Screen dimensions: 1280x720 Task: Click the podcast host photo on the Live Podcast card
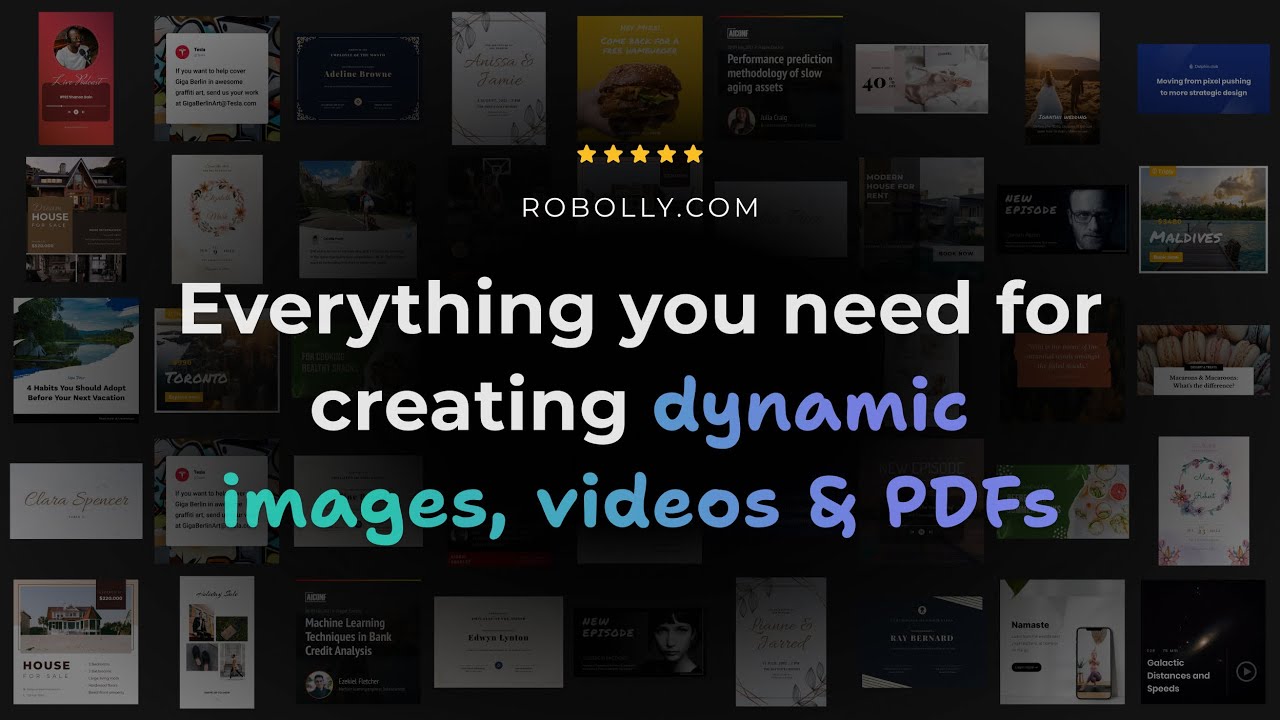click(x=77, y=49)
